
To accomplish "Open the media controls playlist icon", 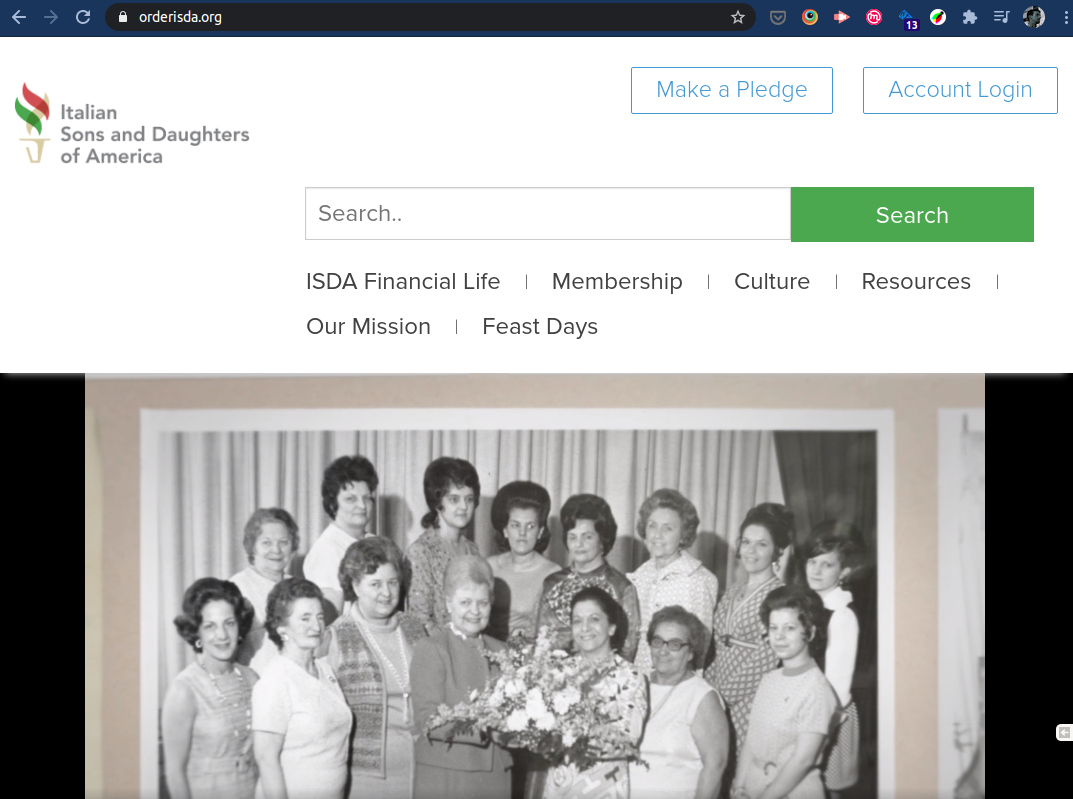I will (x=1001, y=17).
